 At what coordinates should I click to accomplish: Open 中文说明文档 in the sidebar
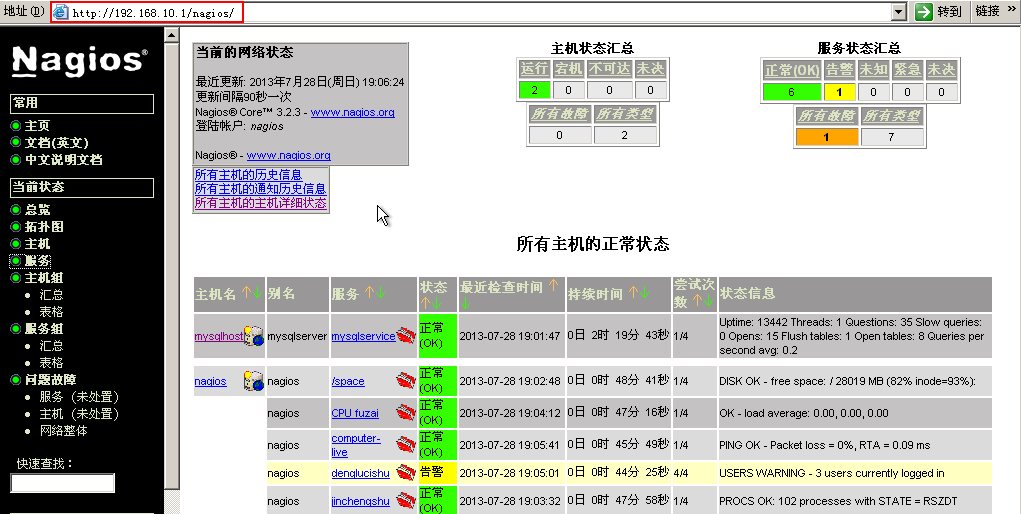pos(63,160)
